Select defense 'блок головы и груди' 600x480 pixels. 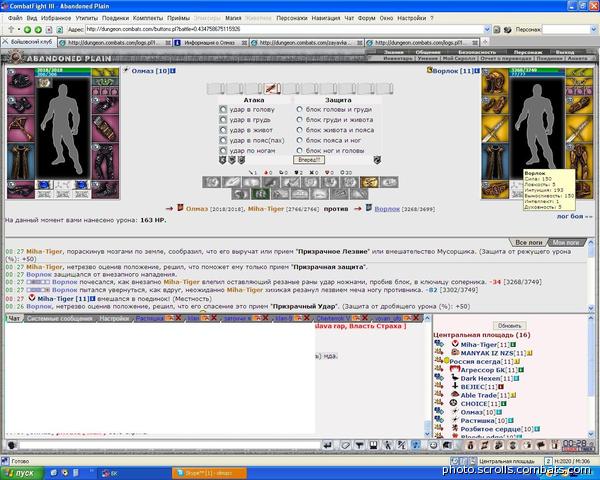pyautogui.click(x=300, y=109)
